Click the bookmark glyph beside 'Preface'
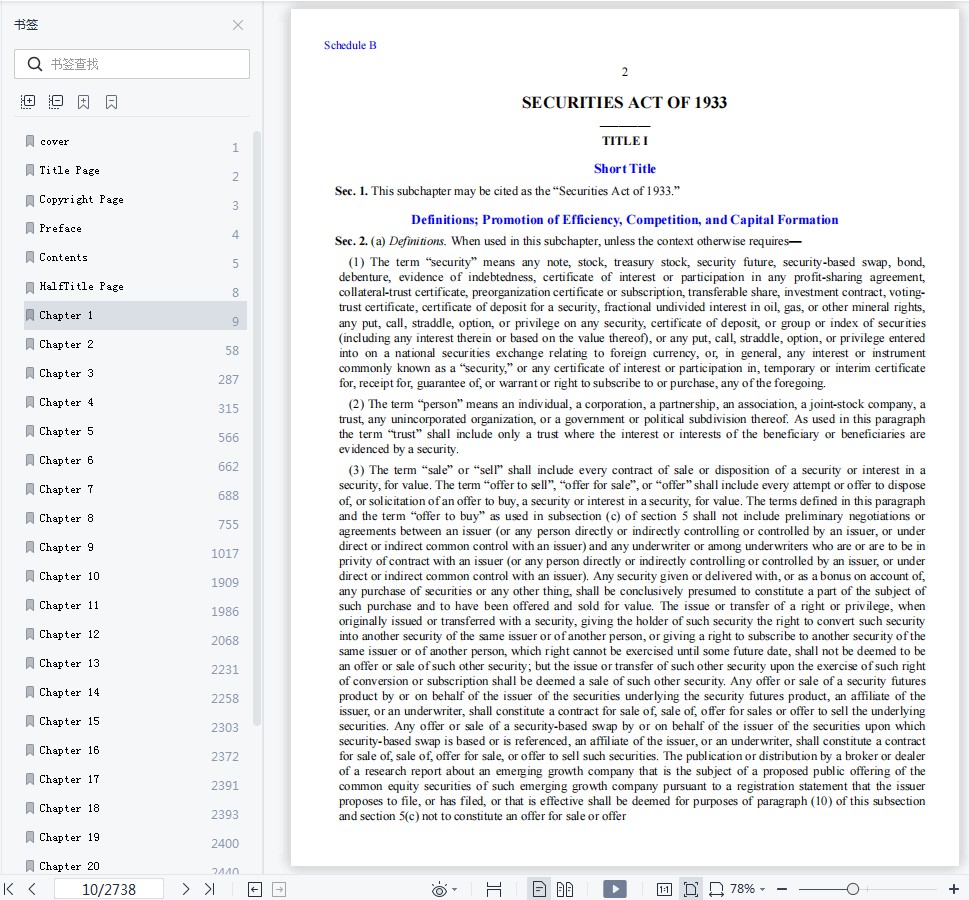 30,228
